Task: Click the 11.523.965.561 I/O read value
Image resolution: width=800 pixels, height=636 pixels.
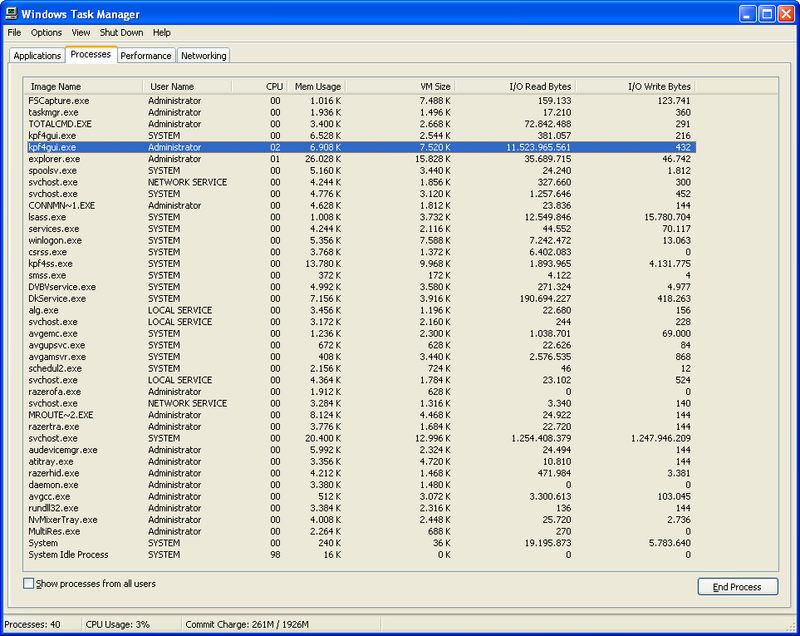Action: (x=539, y=147)
